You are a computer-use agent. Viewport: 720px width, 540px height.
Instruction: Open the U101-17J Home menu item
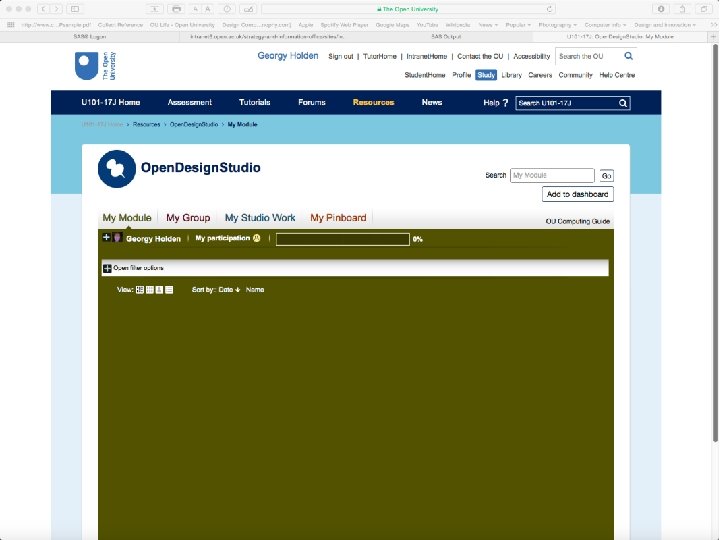[111, 102]
